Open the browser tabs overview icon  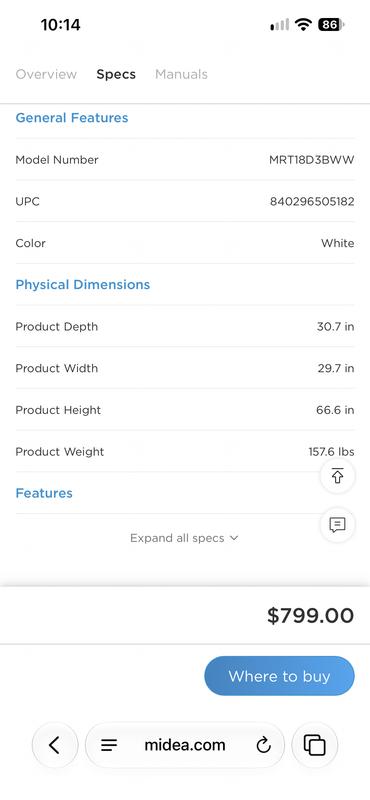pyautogui.click(x=314, y=745)
